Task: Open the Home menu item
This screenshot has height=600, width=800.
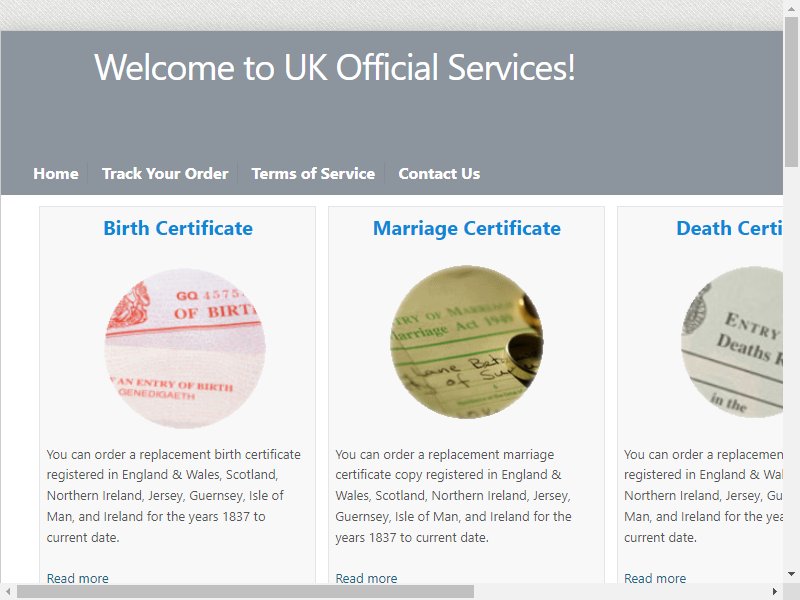Action: 56,173
